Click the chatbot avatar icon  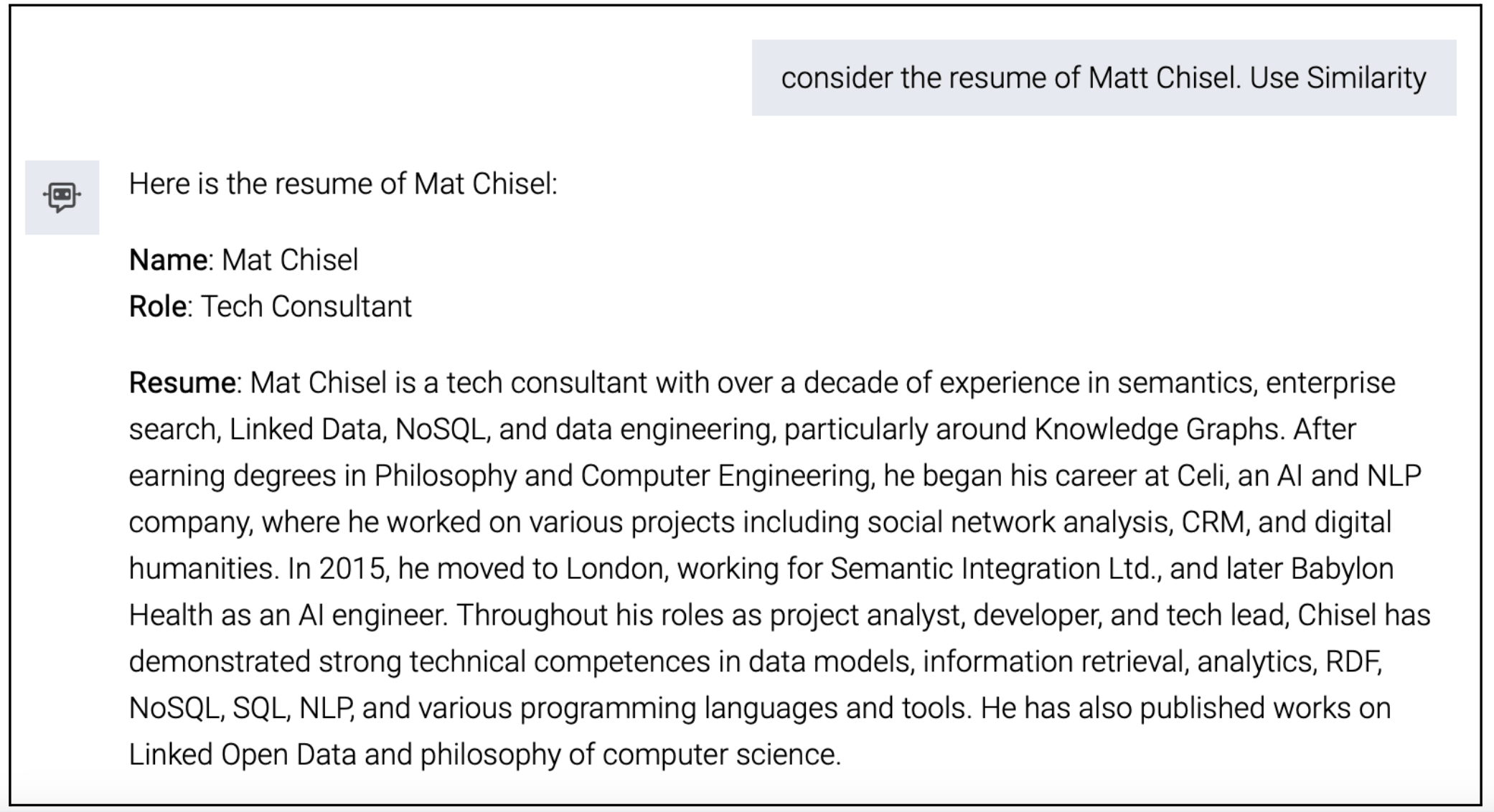coord(62,197)
